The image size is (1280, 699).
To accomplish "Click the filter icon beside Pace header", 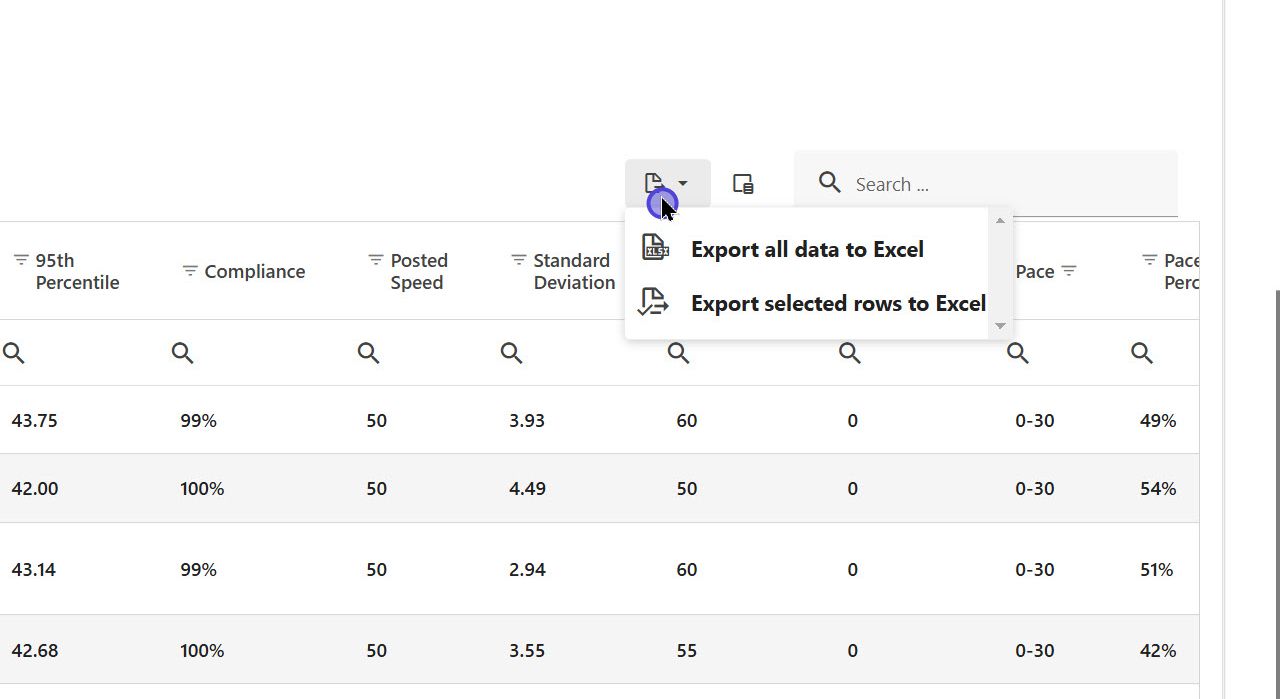I will [x=1069, y=271].
